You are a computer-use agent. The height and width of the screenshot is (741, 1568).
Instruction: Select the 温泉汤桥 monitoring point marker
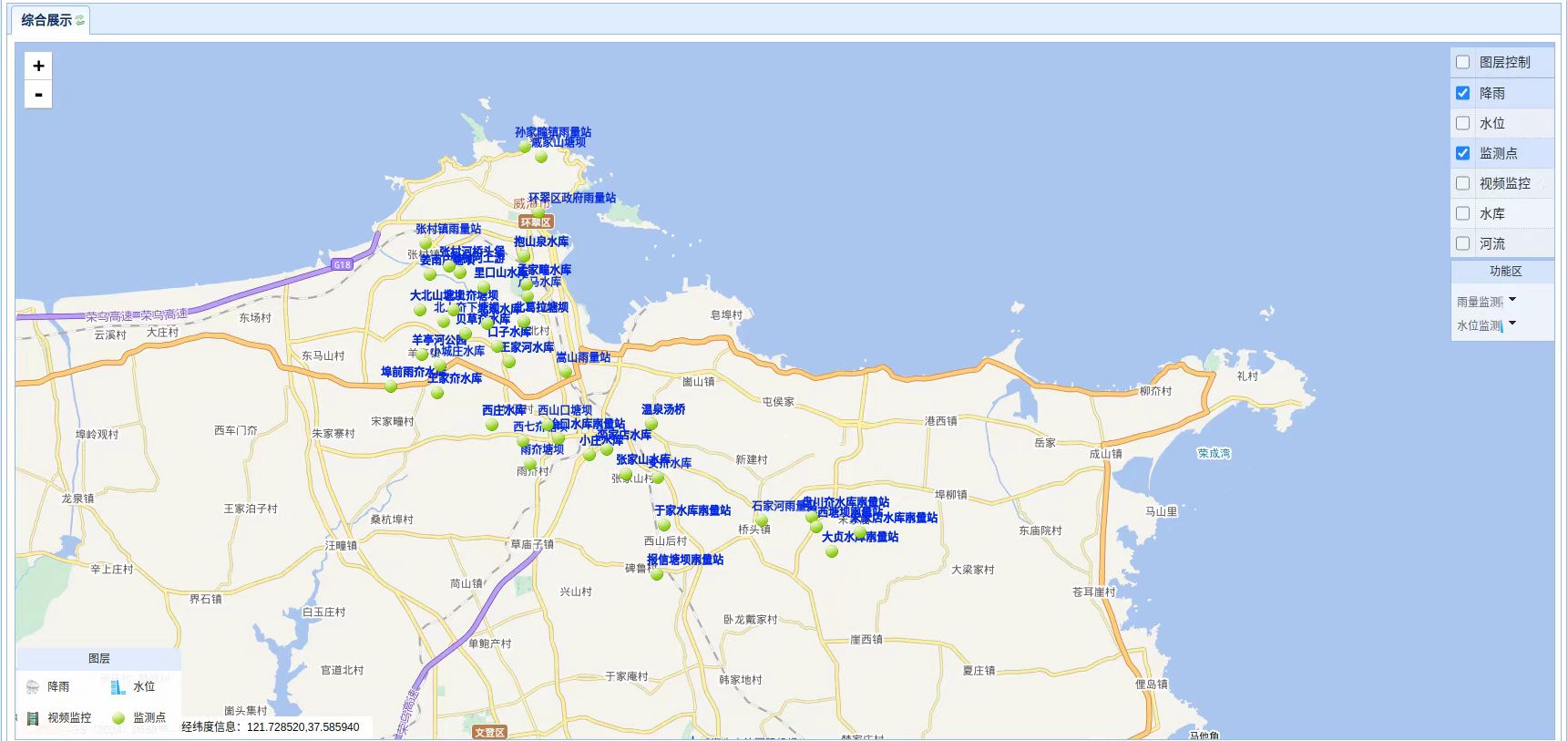[651, 424]
